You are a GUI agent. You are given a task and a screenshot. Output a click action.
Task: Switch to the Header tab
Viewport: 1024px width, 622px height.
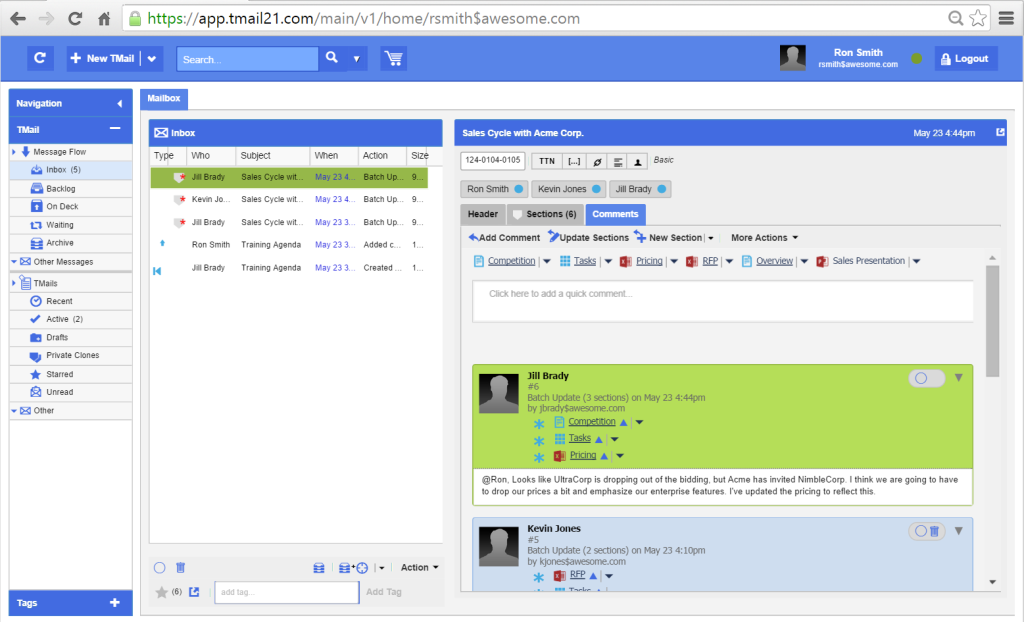pyautogui.click(x=483, y=213)
